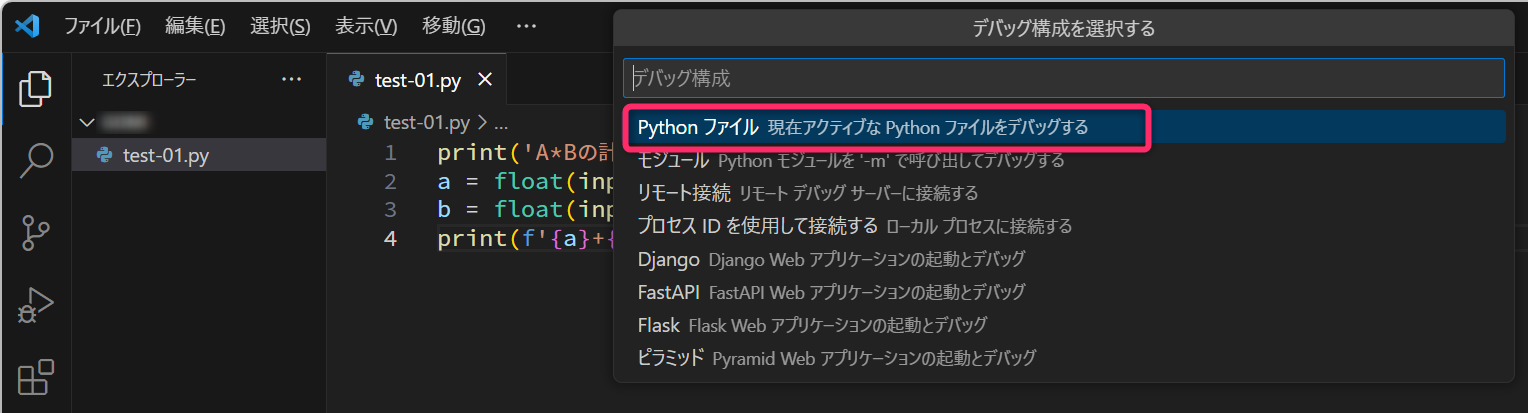The image size is (1528, 413).
Task: Open the Explorer view in activity bar
Action: (36, 90)
